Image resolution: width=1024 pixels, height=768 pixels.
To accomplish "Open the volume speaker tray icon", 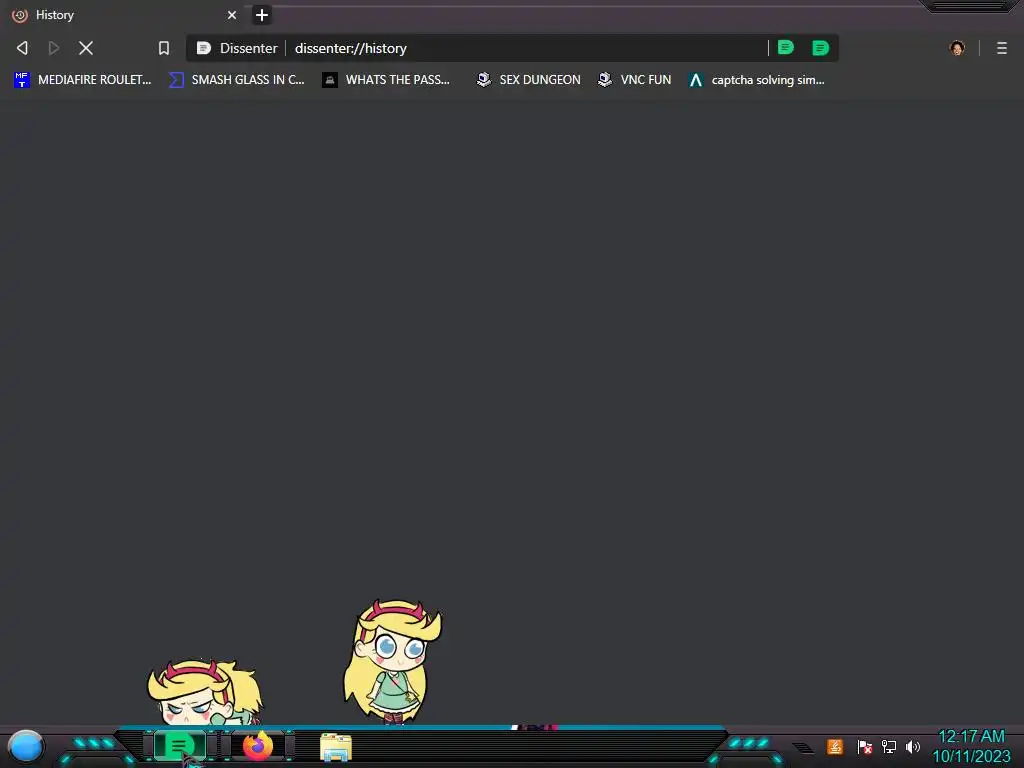I will (x=912, y=746).
